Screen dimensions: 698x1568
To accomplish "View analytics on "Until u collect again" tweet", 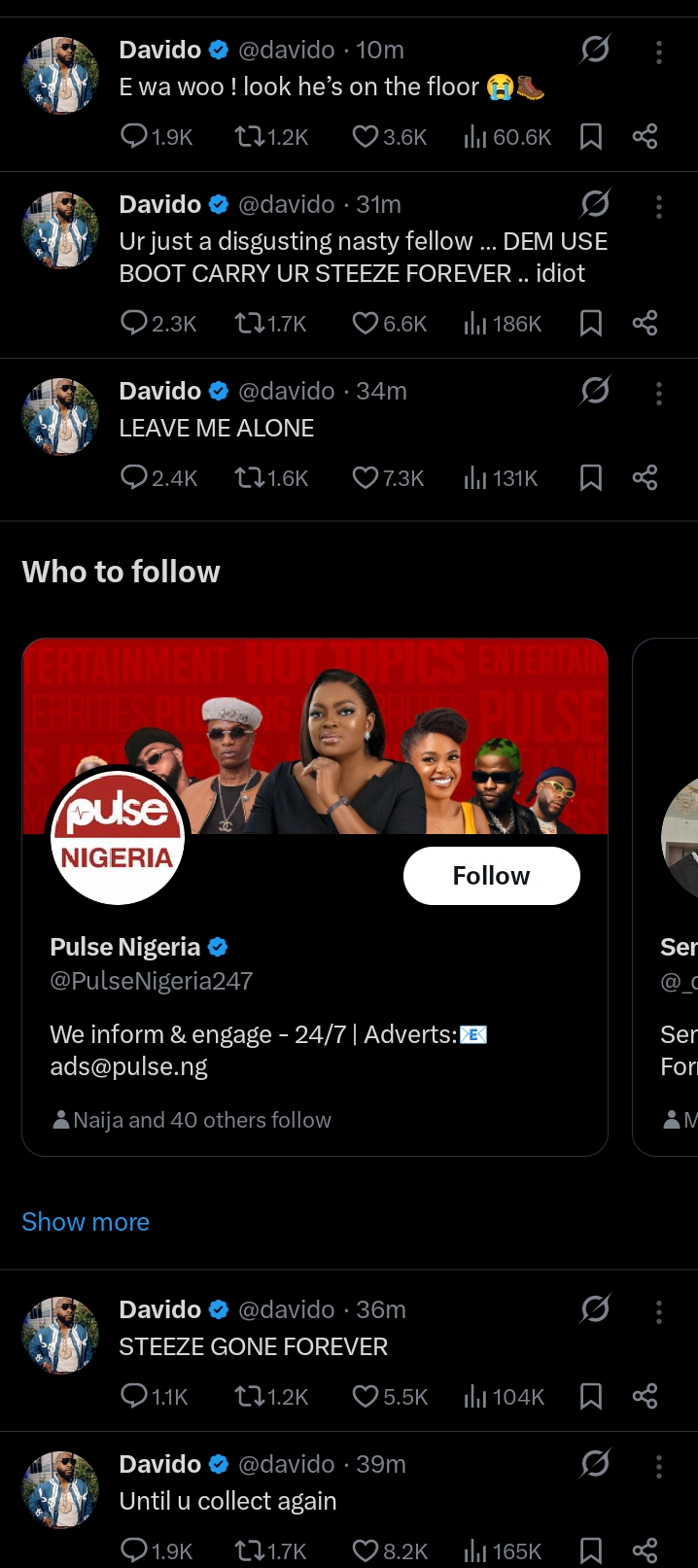I will [x=475, y=1551].
